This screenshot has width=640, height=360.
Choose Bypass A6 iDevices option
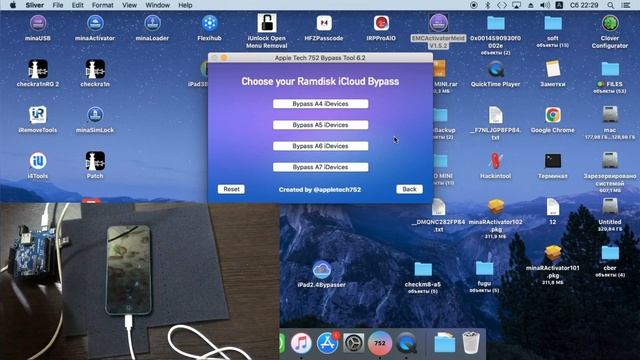click(320, 146)
